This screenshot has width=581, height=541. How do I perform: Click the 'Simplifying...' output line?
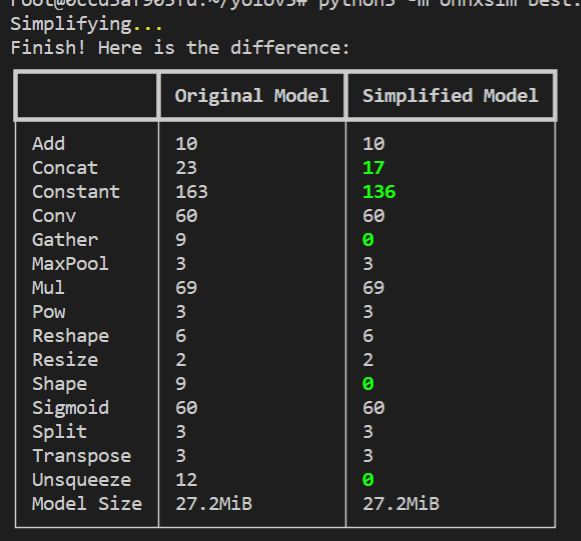click(x=86, y=24)
